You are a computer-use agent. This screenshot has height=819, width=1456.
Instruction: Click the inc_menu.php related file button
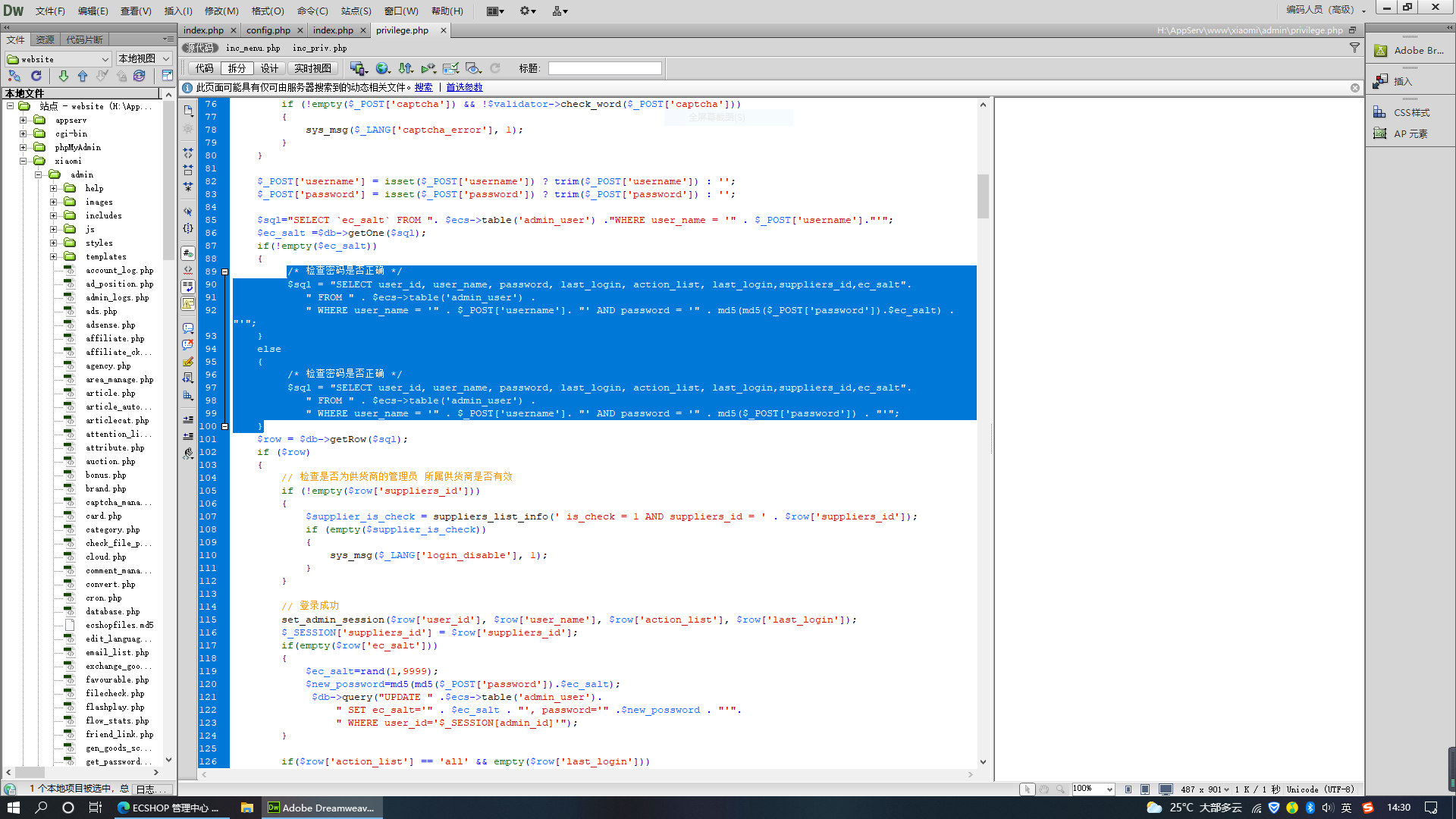point(253,48)
